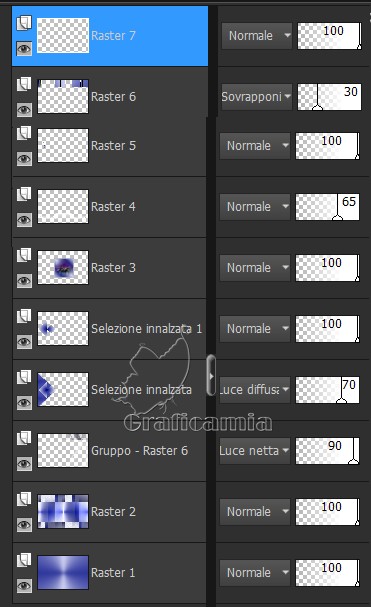Click the layer type icon of Raster 4
This screenshot has width=371, height=607.
tap(24, 194)
